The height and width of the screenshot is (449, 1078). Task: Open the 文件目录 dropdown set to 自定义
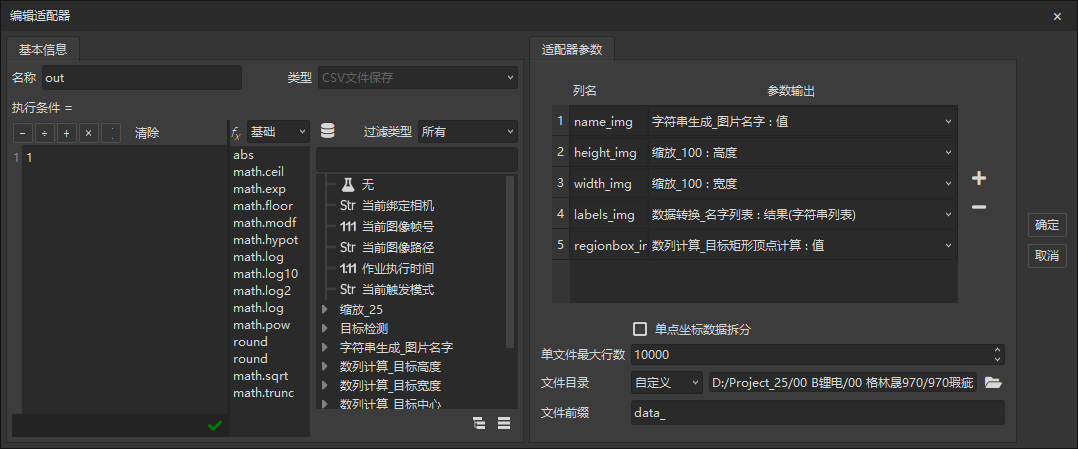(x=666, y=382)
